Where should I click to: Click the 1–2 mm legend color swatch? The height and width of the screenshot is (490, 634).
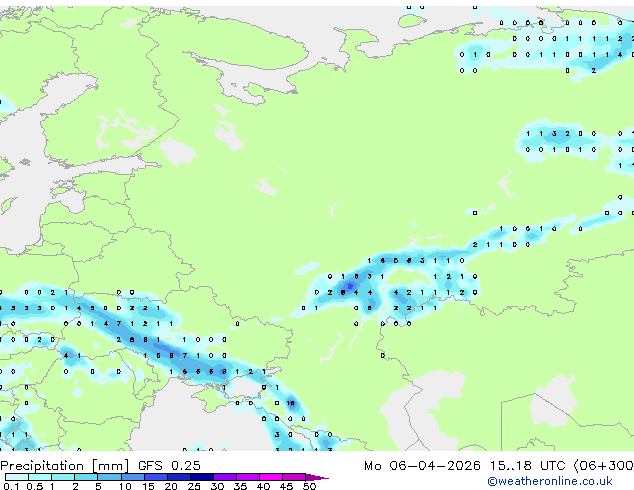[63, 477]
